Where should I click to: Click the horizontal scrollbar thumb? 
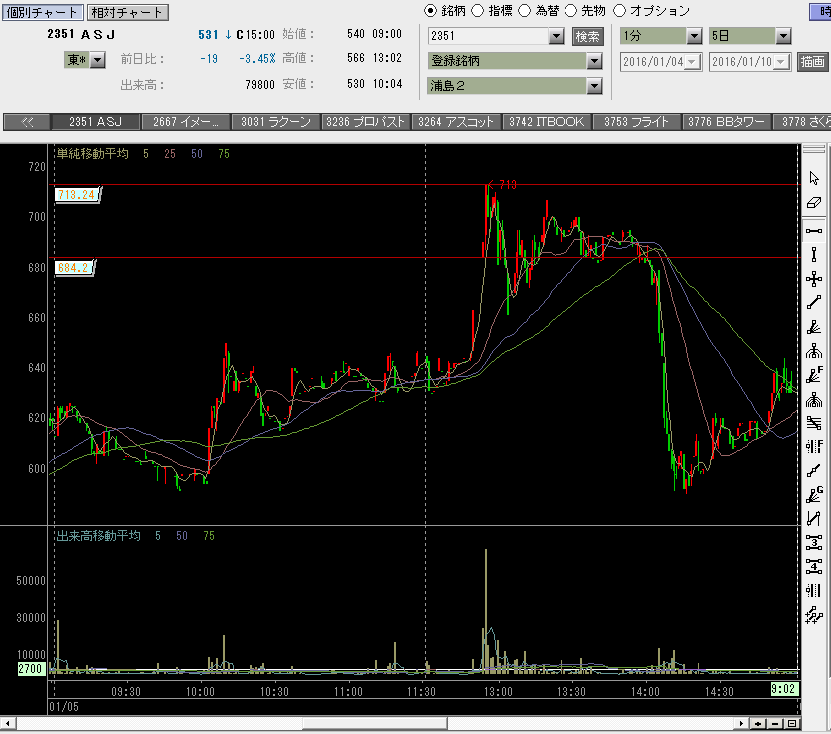[375, 723]
